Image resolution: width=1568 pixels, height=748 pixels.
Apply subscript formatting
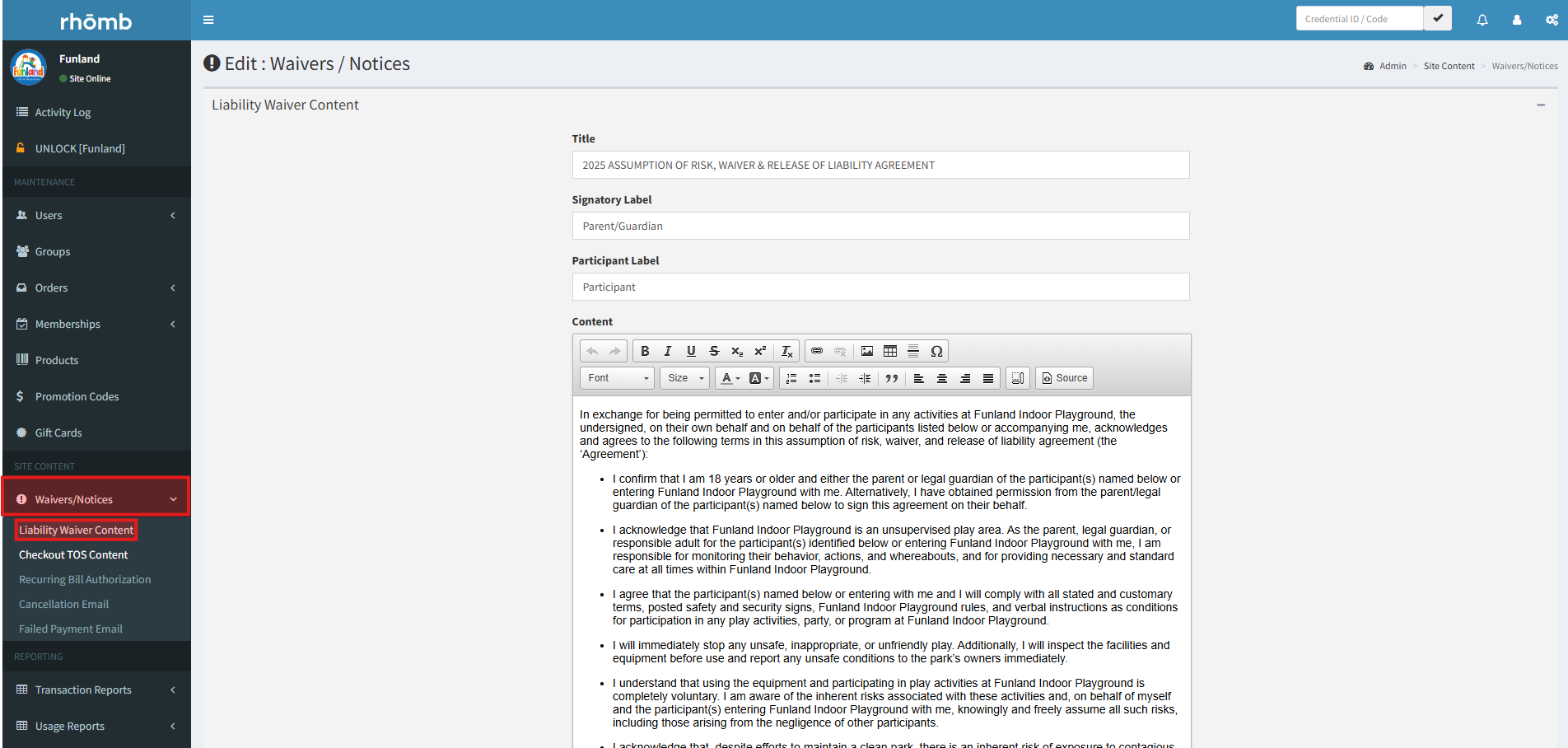[x=737, y=351]
